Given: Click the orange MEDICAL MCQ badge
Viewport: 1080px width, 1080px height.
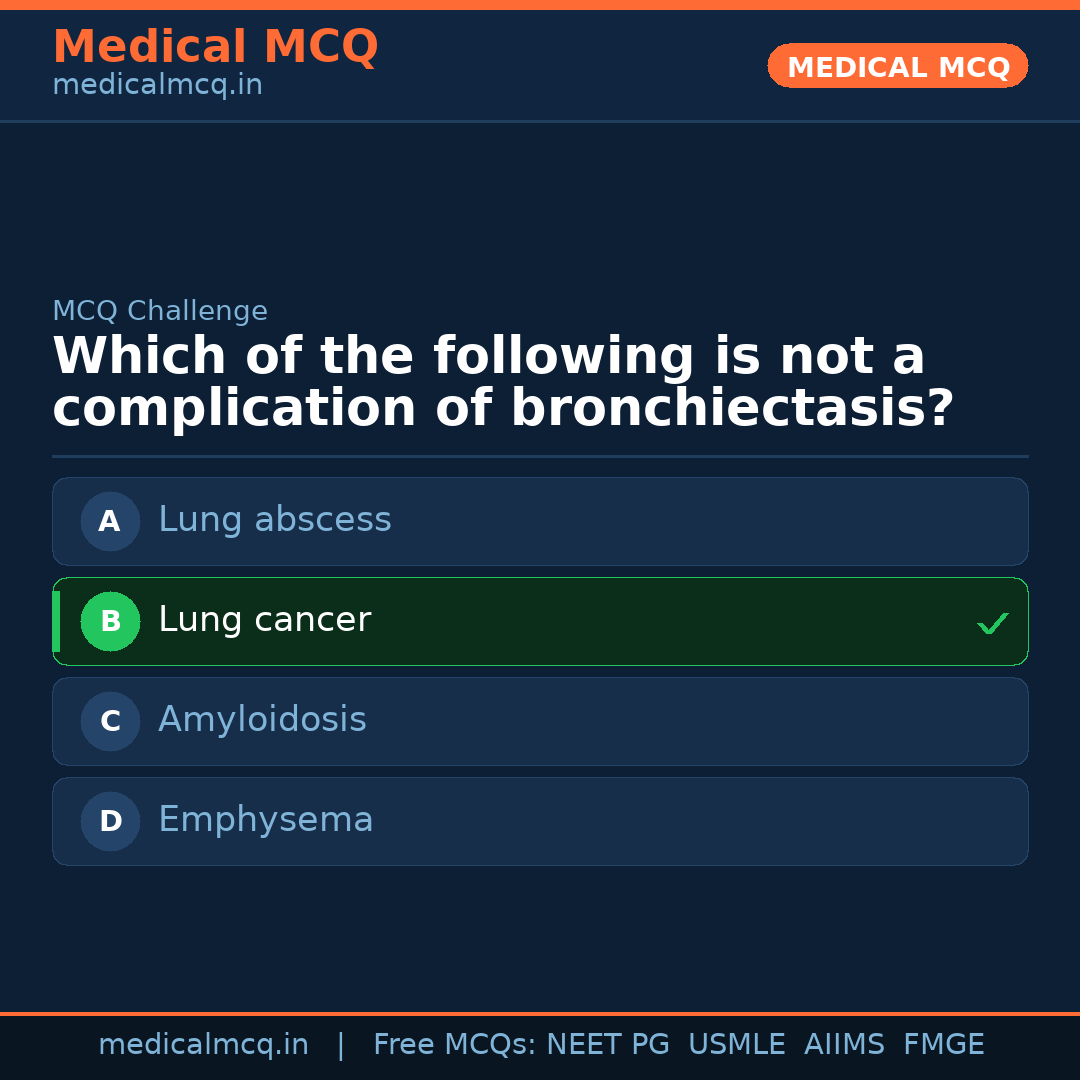Looking at the screenshot, I should tap(897, 66).
